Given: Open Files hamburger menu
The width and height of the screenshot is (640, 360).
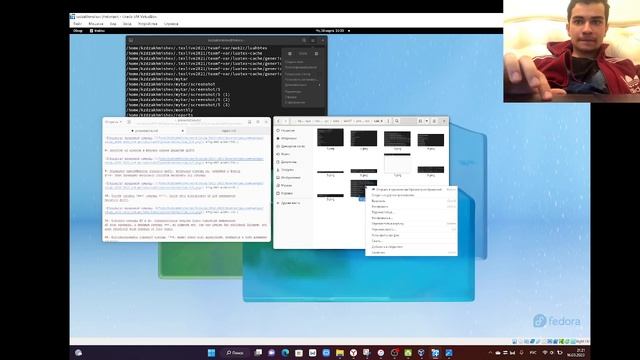Looking at the screenshot, I should point(434,121).
